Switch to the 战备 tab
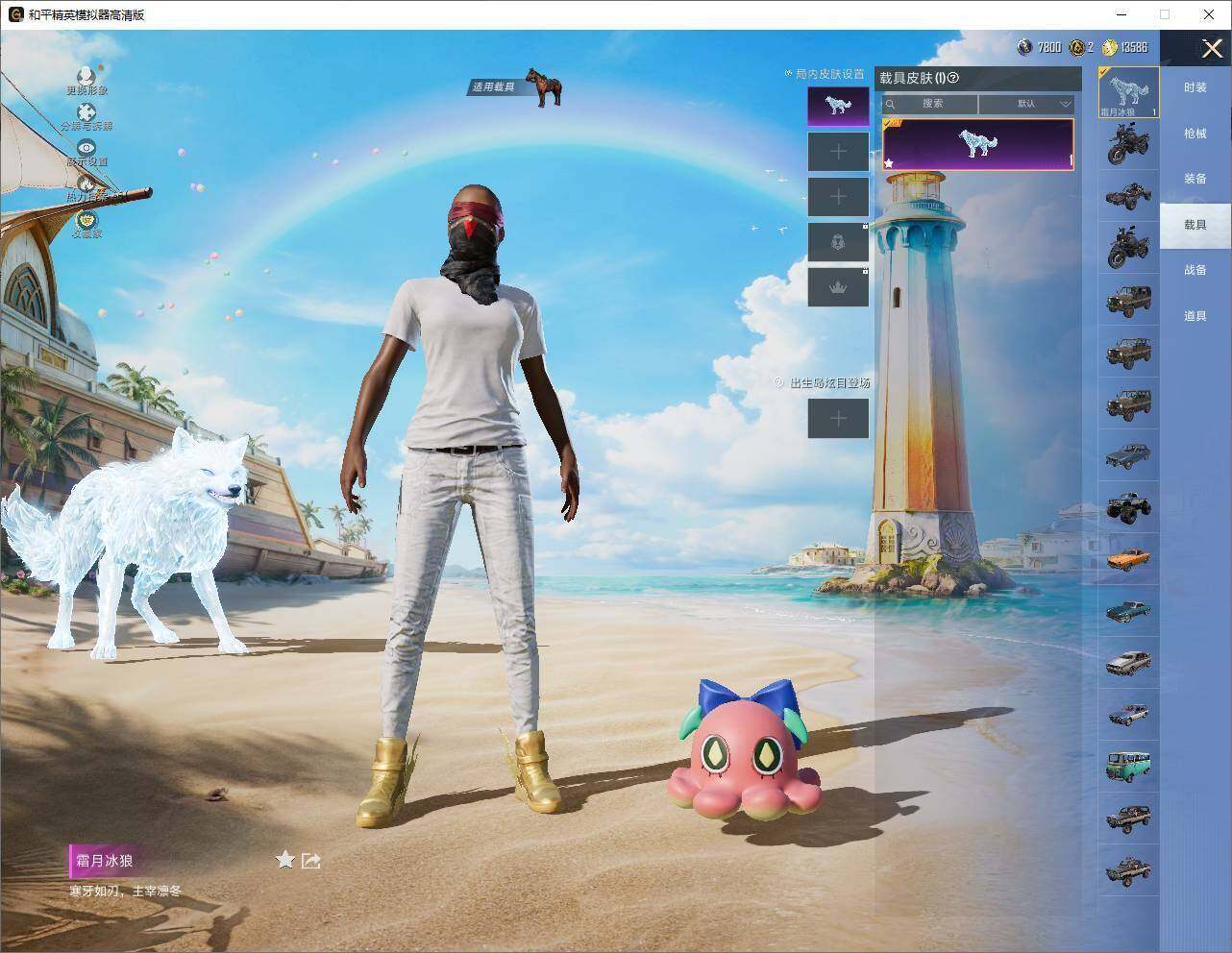The image size is (1232, 953). pyautogui.click(x=1195, y=270)
